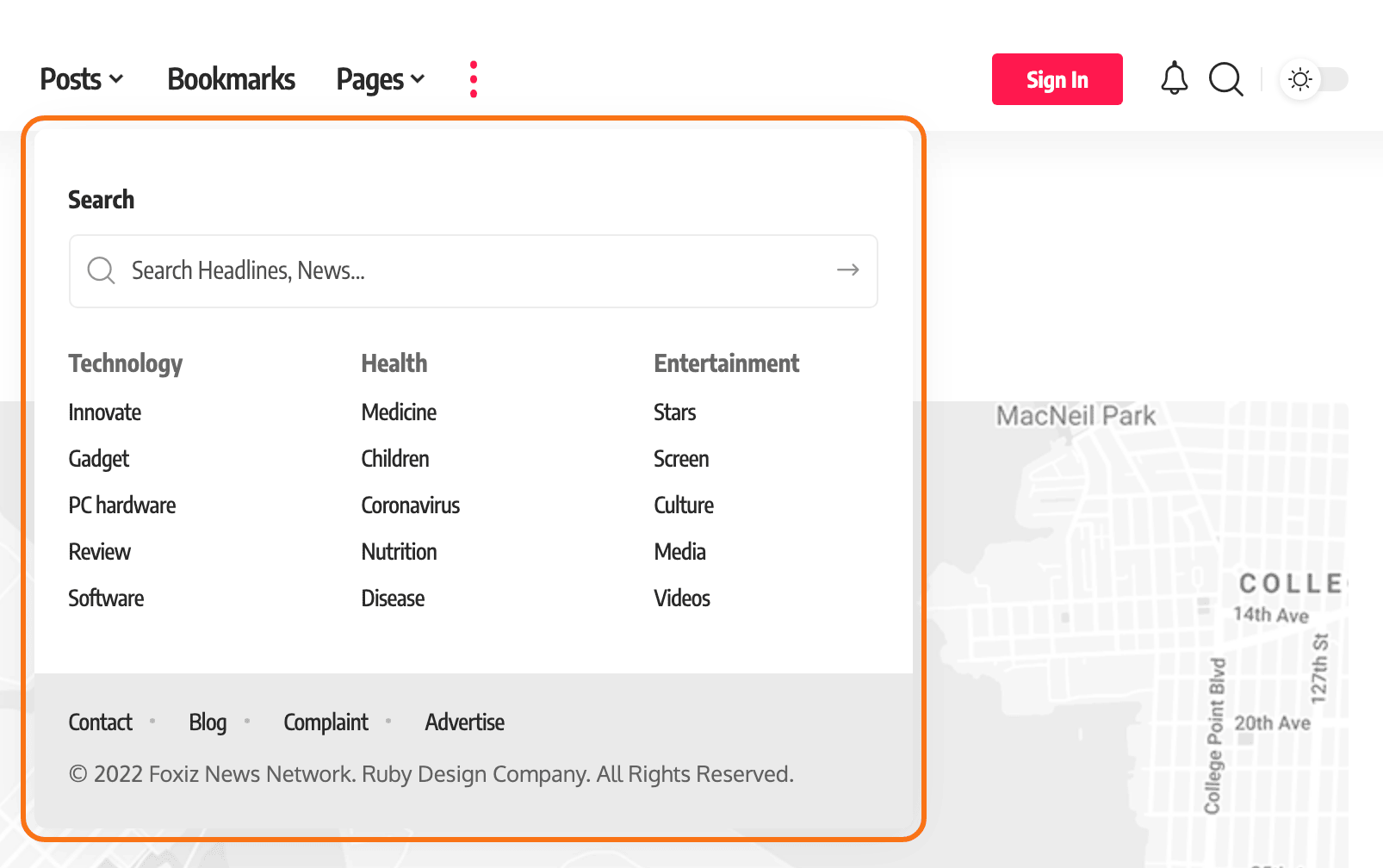Viewport: 1383px width, 868px height.
Task: Select the Innovate link
Action: pos(105,412)
